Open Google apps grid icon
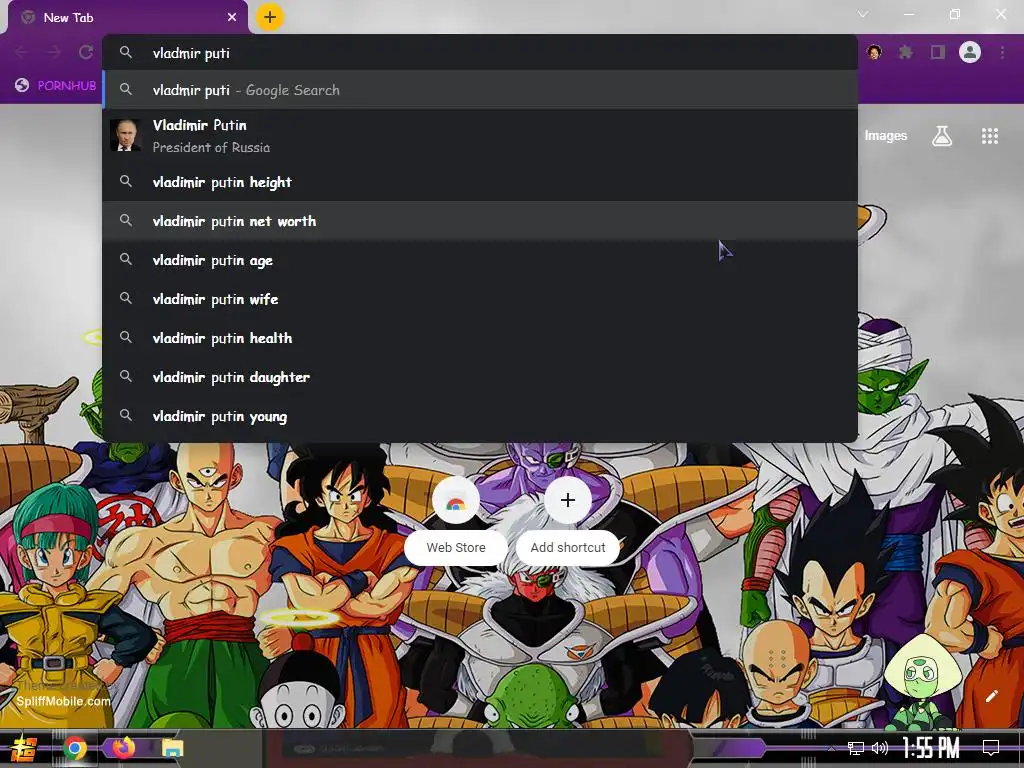This screenshot has width=1024, height=768. pos(990,136)
